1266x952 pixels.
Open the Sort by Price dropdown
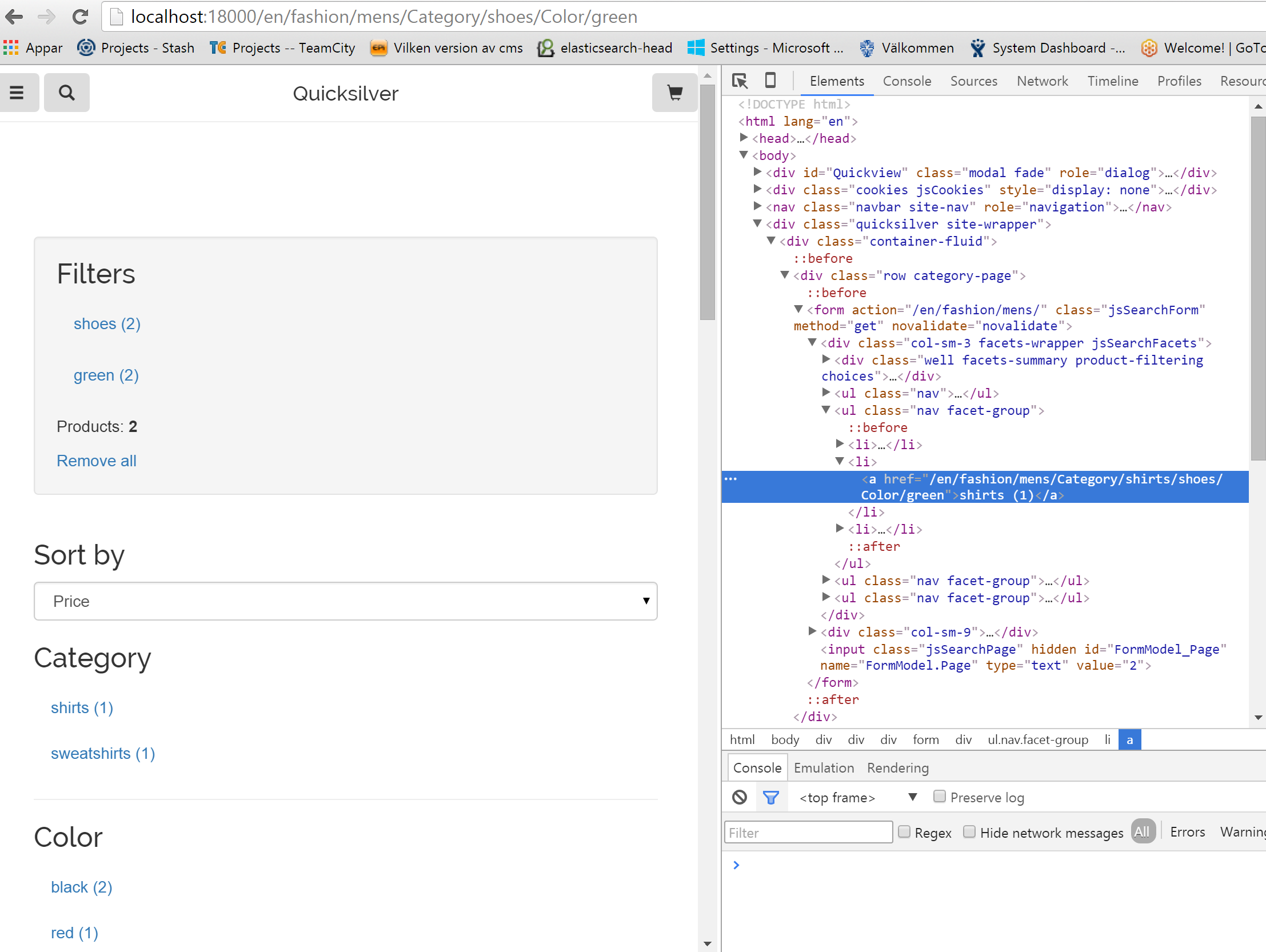(346, 601)
